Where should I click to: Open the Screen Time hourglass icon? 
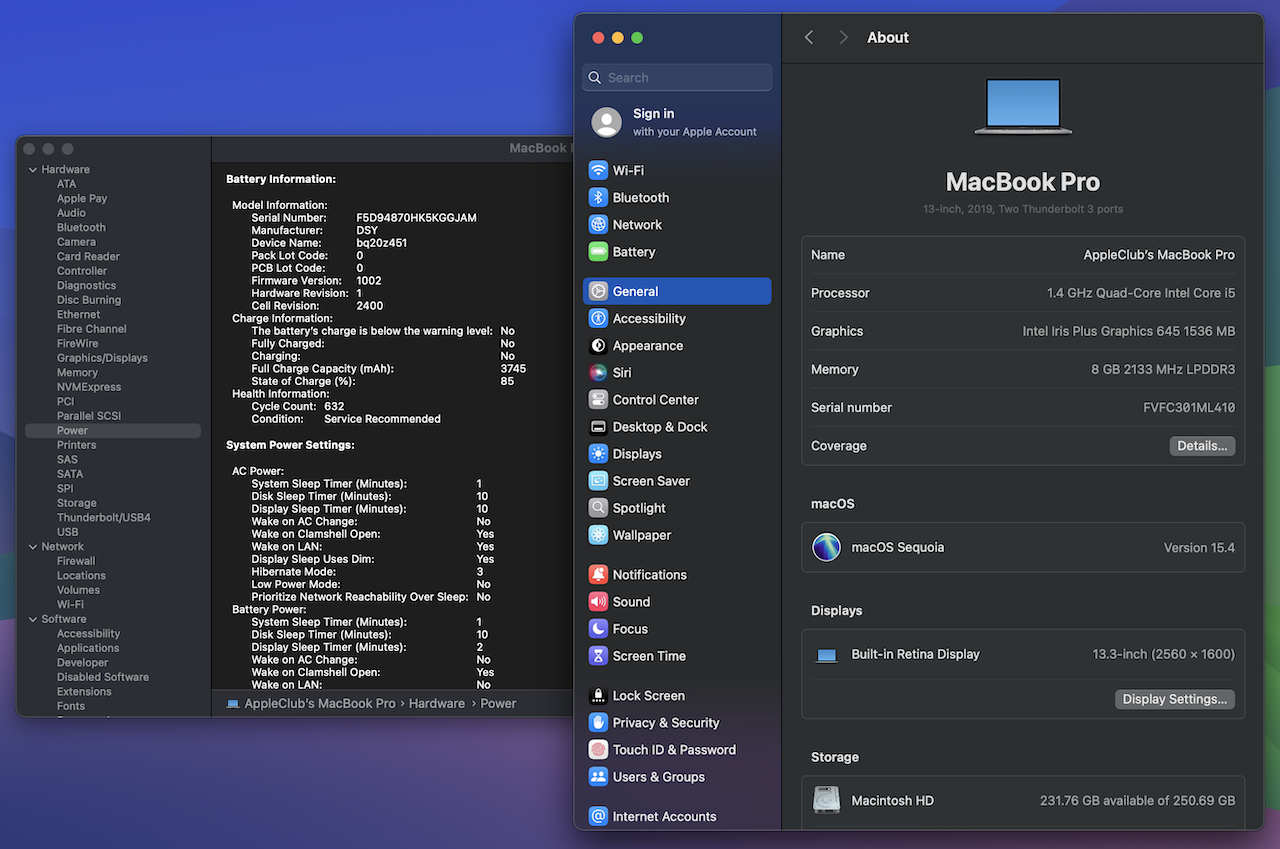598,655
